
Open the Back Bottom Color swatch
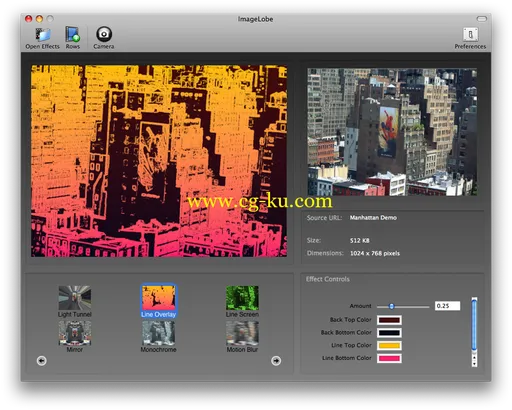(x=389, y=333)
